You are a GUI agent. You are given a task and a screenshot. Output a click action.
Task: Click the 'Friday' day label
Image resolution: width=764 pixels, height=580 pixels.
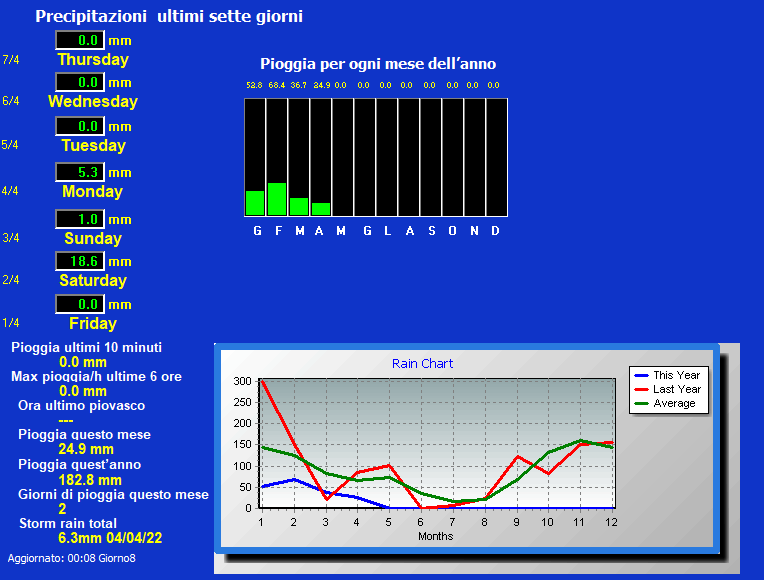(x=93, y=323)
